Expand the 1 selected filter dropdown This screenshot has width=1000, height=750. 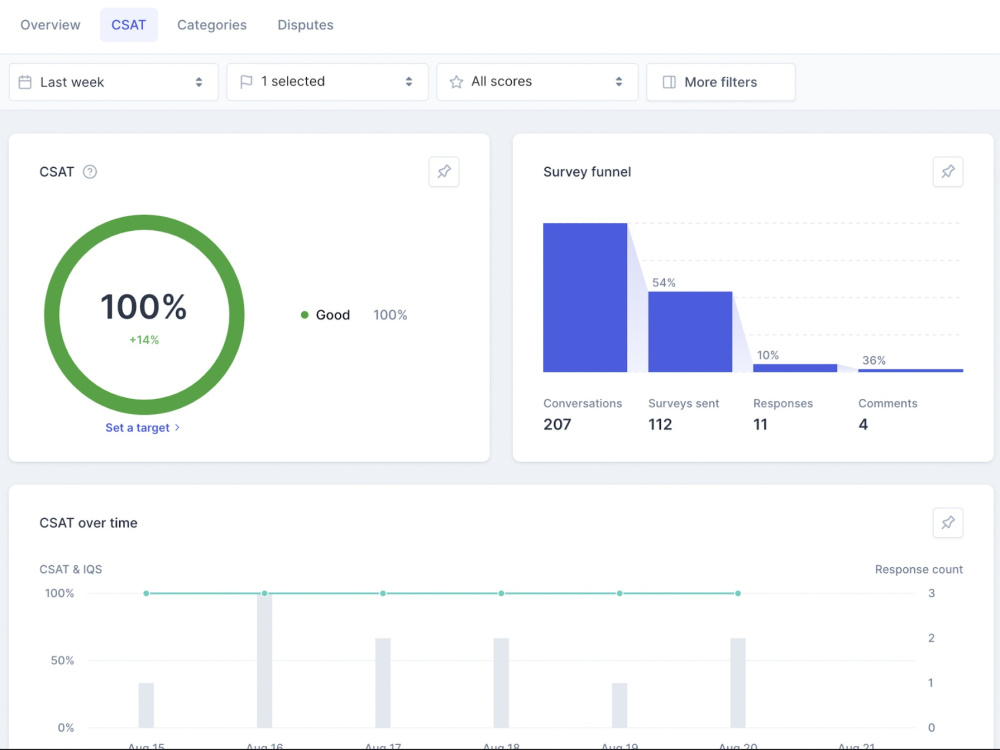(x=327, y=82)
